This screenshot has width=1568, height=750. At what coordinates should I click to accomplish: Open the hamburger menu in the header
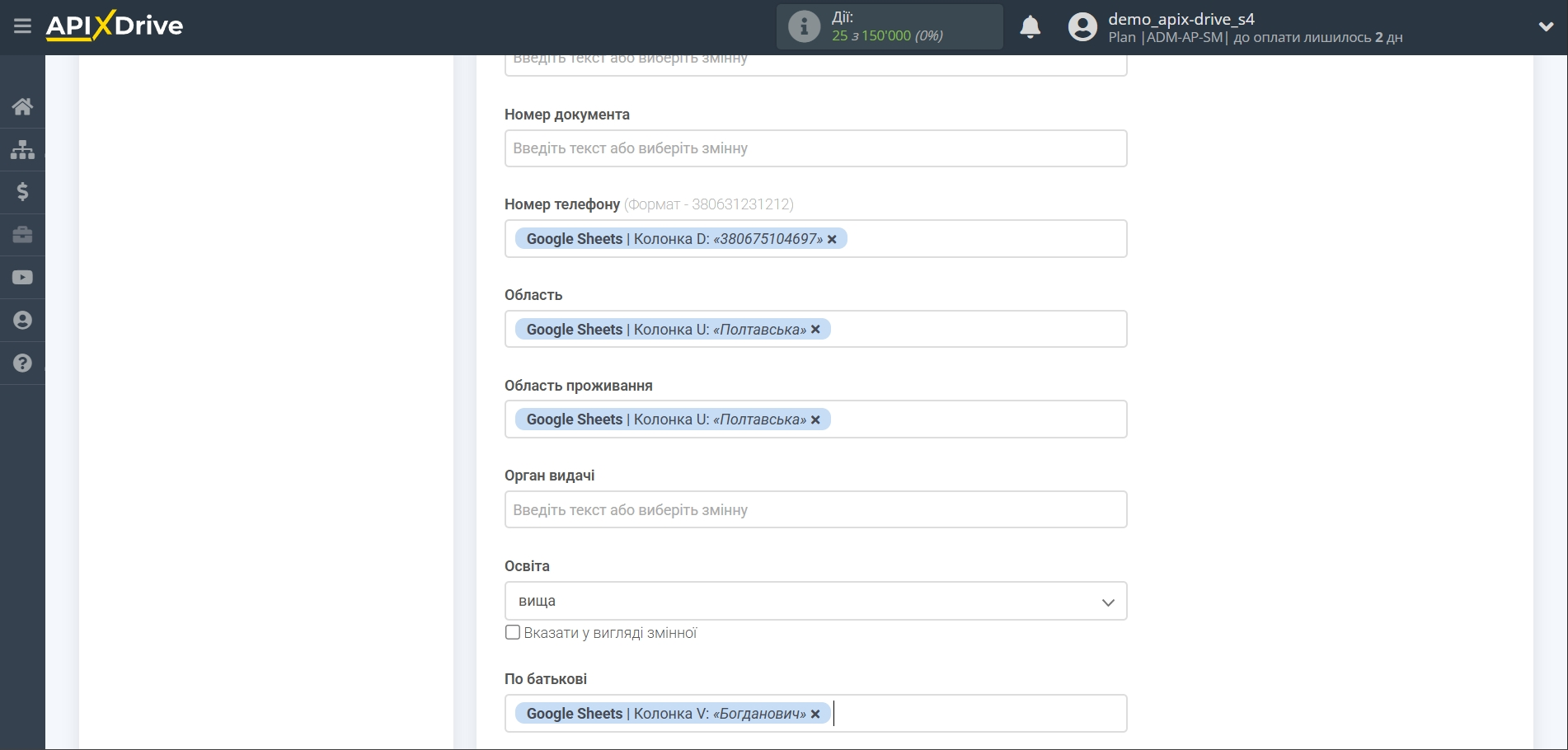(x=22, y=26)
